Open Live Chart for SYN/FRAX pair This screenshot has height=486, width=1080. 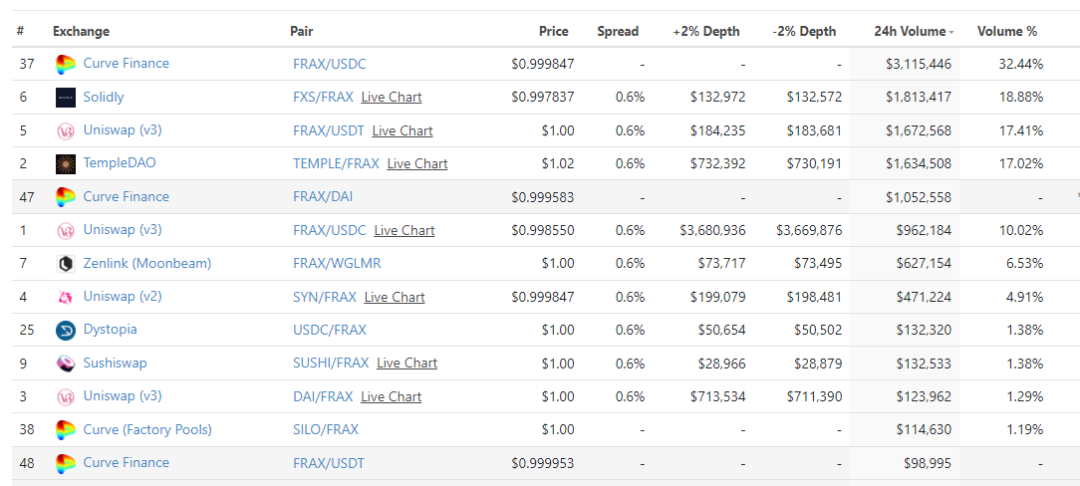[x=395, y=297]
